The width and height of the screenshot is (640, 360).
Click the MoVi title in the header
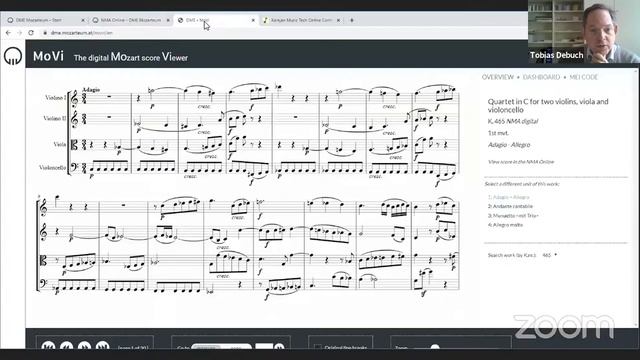(48, 56)
